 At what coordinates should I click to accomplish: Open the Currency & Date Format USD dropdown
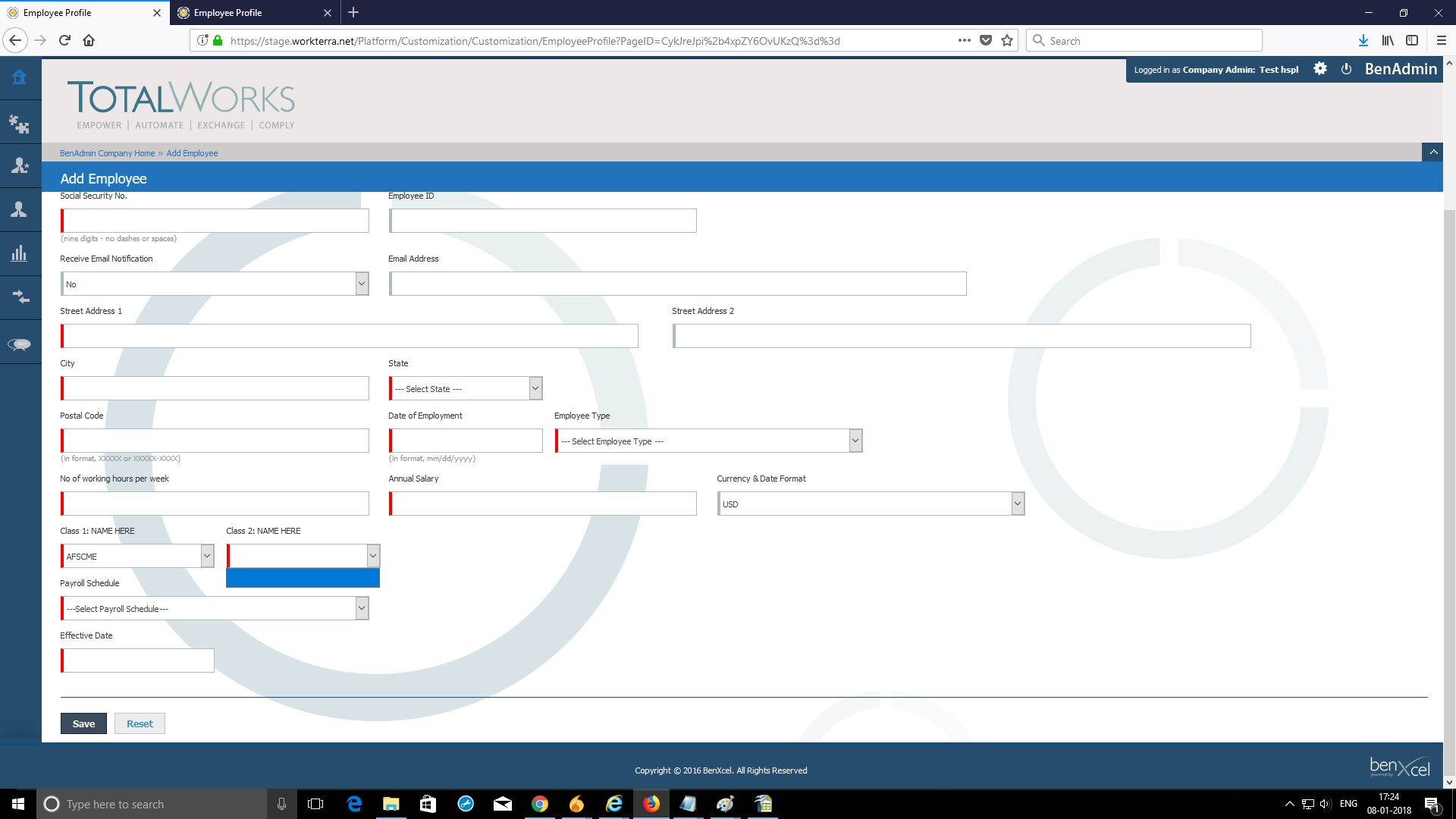pos(871,504)
